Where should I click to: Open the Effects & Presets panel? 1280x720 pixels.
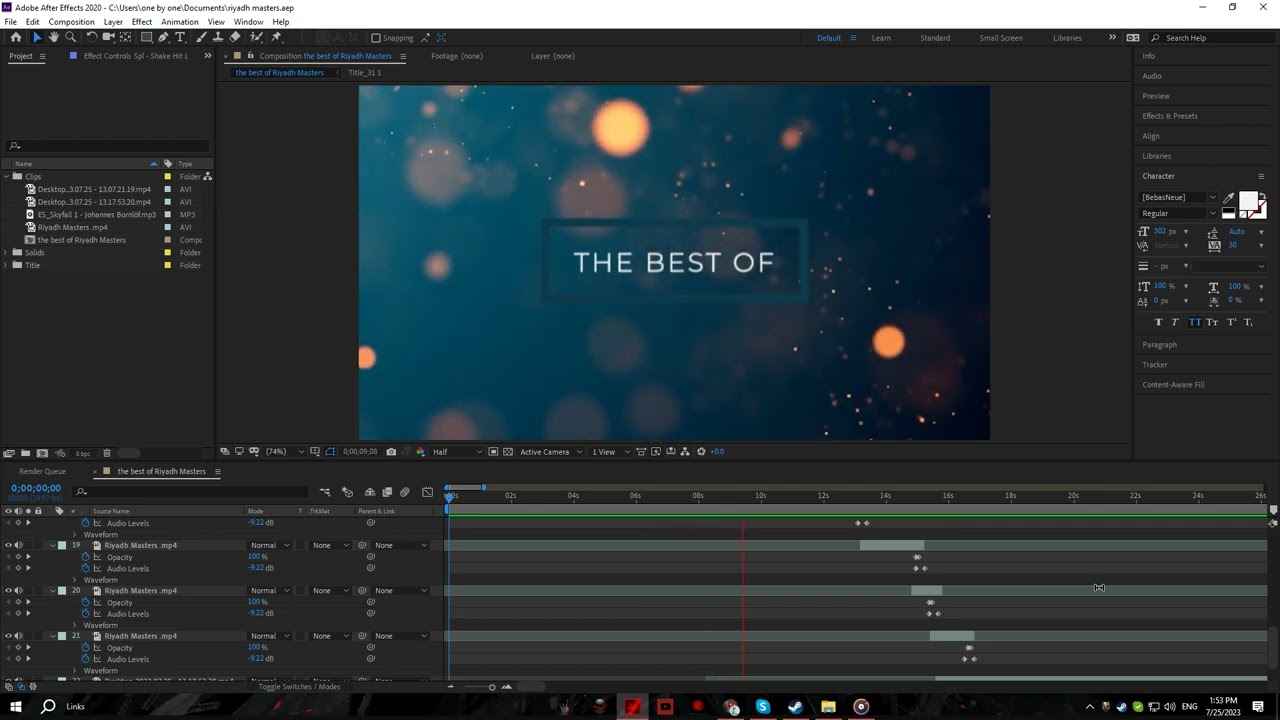coord(1170,116)
